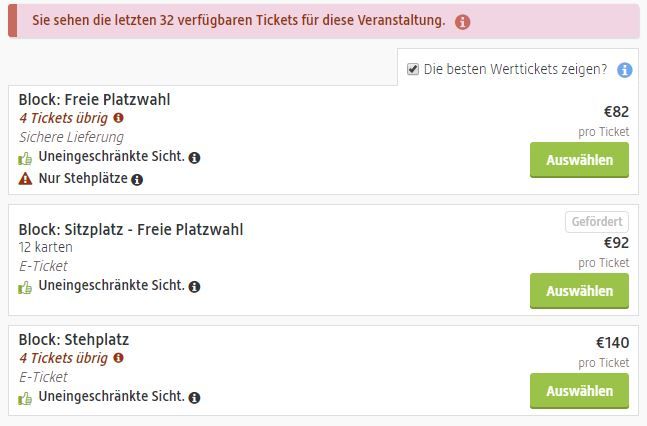Click info icon beside Uneingeschränkte Sicht in Sitzplatz block
The height and width of the screenshot is (426, 647).
pos(194,286)
